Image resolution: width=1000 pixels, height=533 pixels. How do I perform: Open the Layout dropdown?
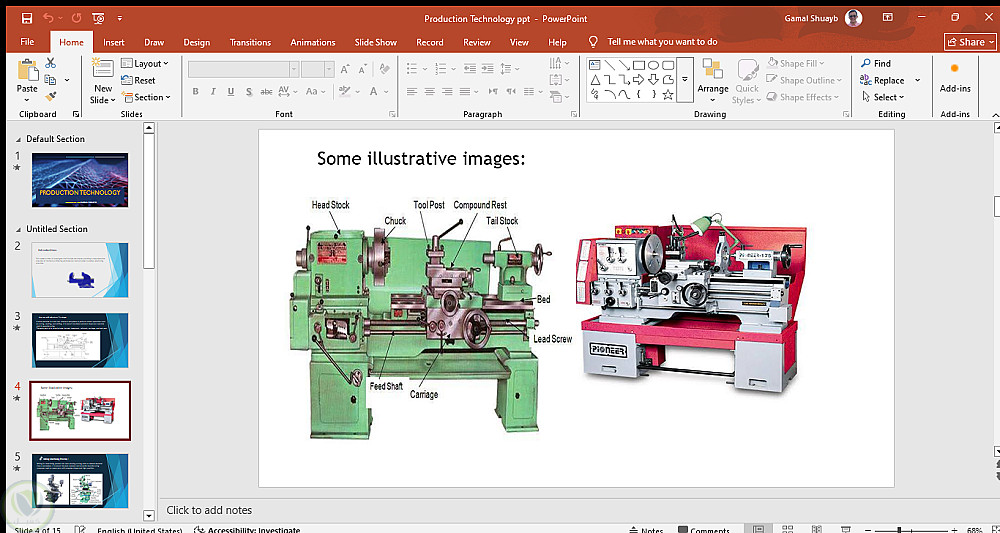(x=145, y=64)
